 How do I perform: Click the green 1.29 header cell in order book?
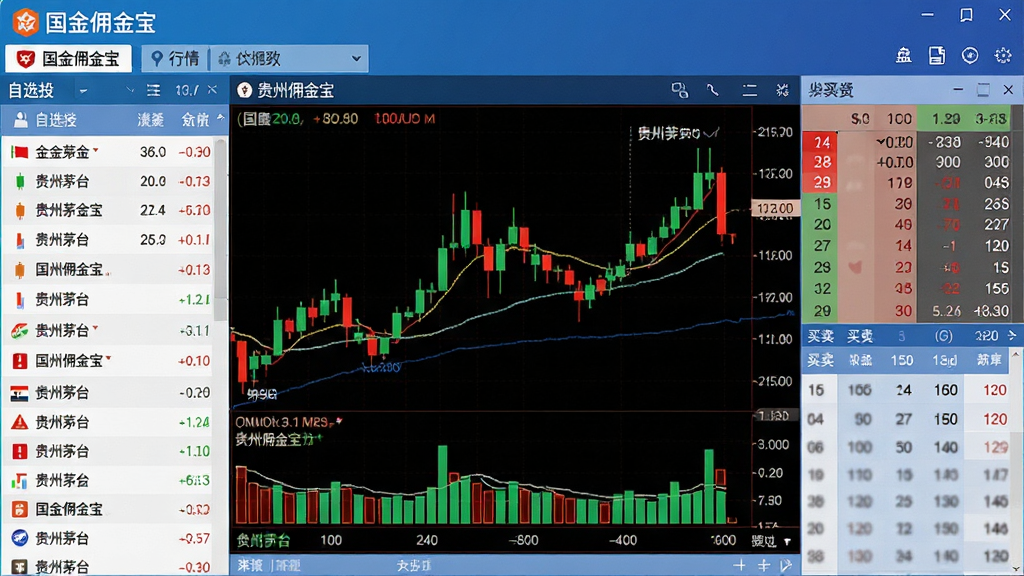pos(946,118)
